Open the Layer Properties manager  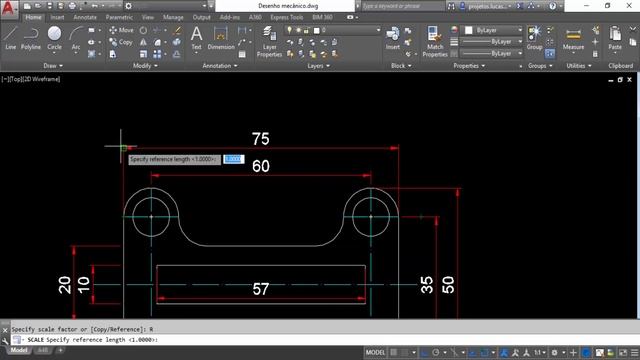pos(269,41)
